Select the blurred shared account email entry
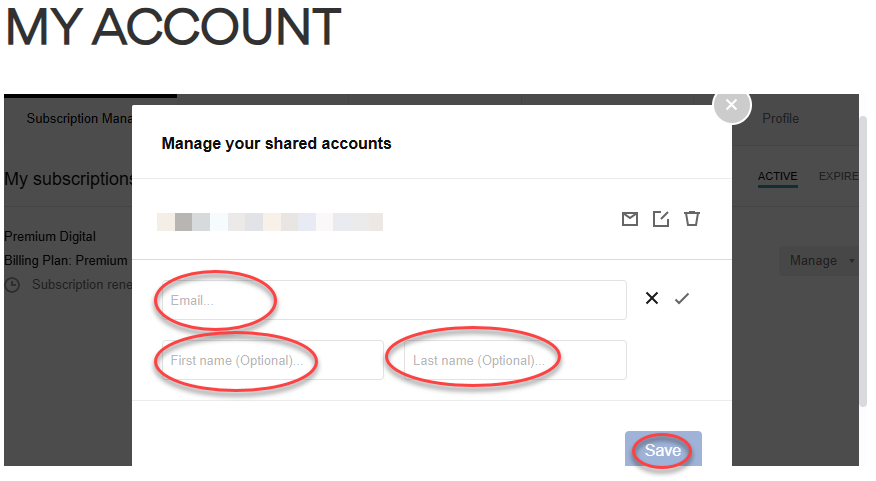The image size is (876, 481). point(270,221)
